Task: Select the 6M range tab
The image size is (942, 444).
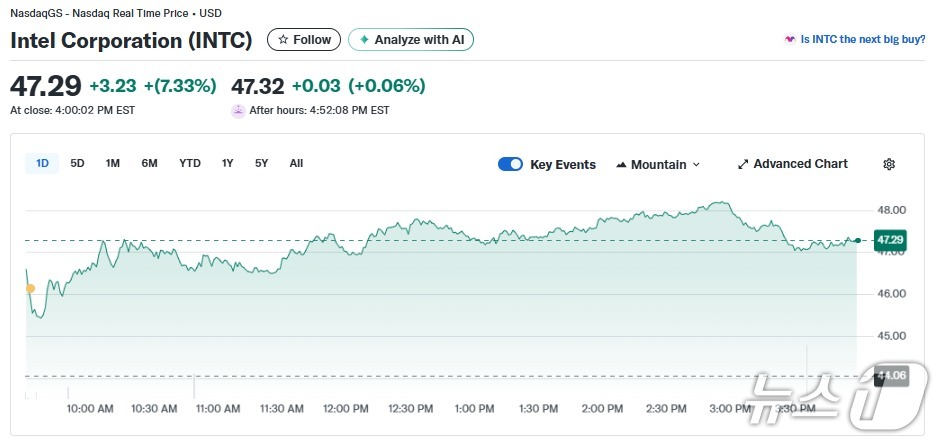Action: (149, 163)
